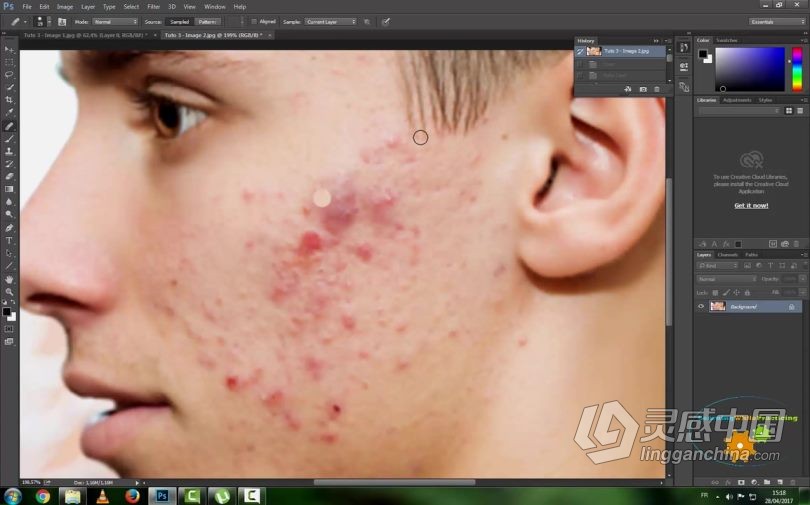
Task: Select the Zoom tool
Action: [x=9, y=292]
